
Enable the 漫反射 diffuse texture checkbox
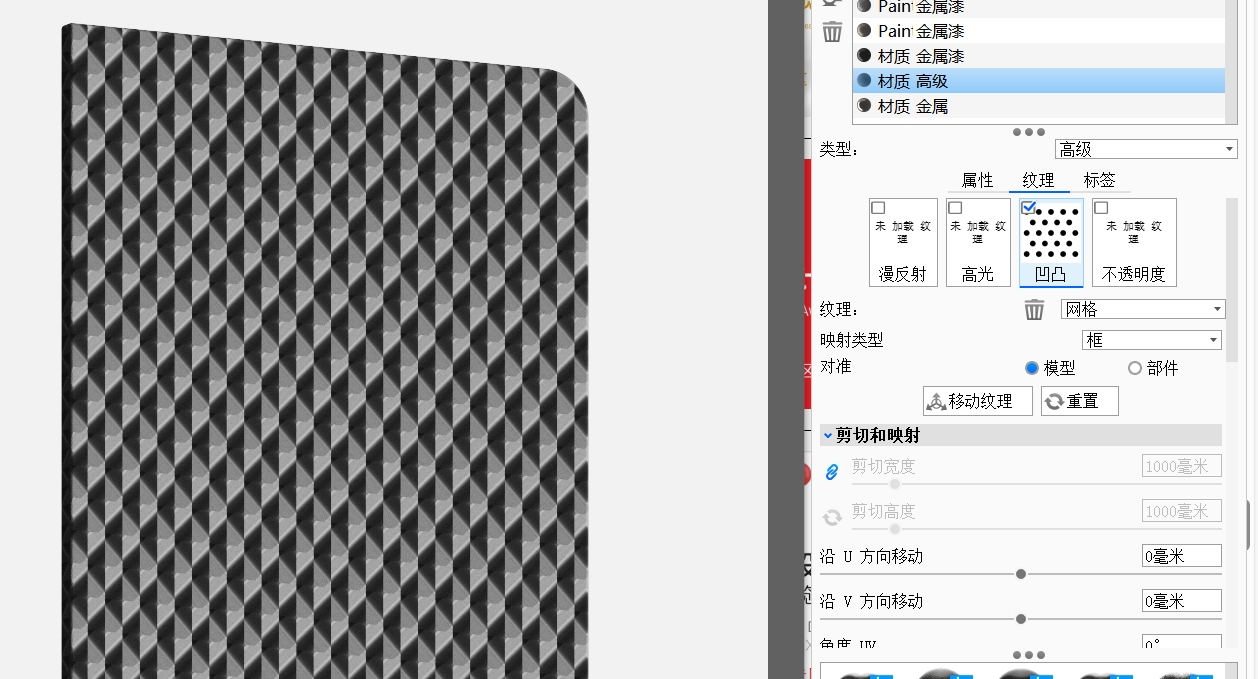click(x=879, y=208)
